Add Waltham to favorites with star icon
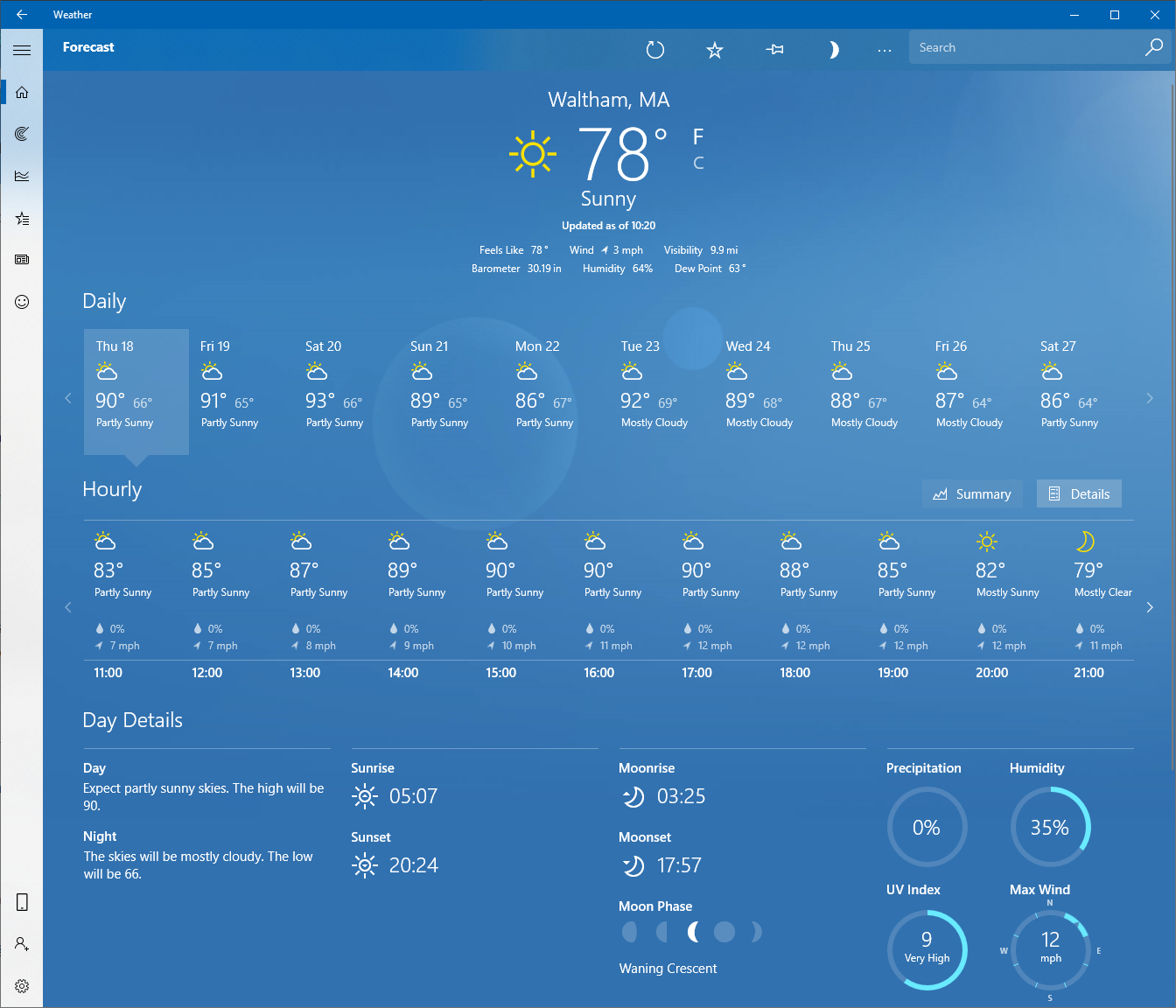Image resolution: width=1176 pixels, height=1008 pixels. coord(715,50)
